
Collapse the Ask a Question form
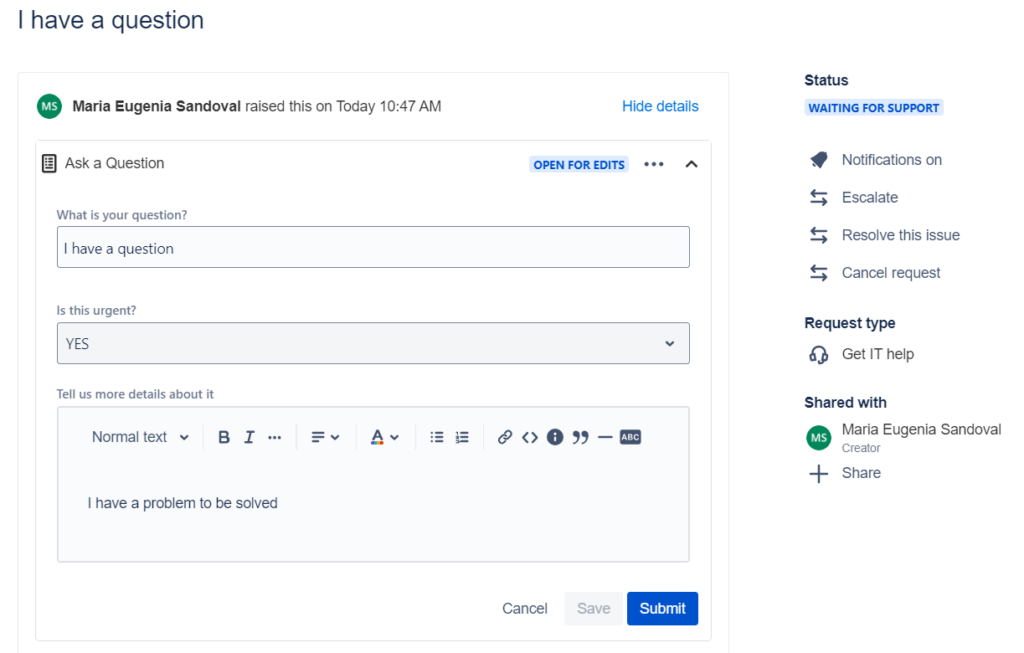[x=691, y=162]
